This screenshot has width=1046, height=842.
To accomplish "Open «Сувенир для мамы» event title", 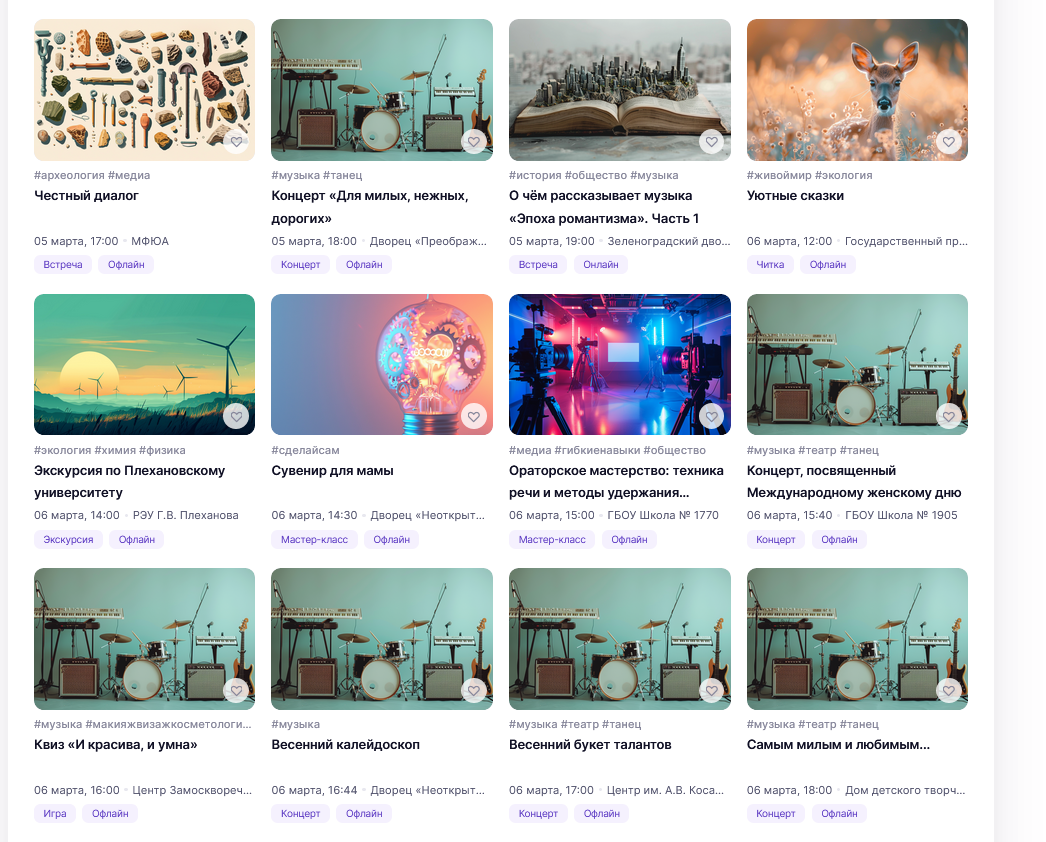I will (332, 471).
